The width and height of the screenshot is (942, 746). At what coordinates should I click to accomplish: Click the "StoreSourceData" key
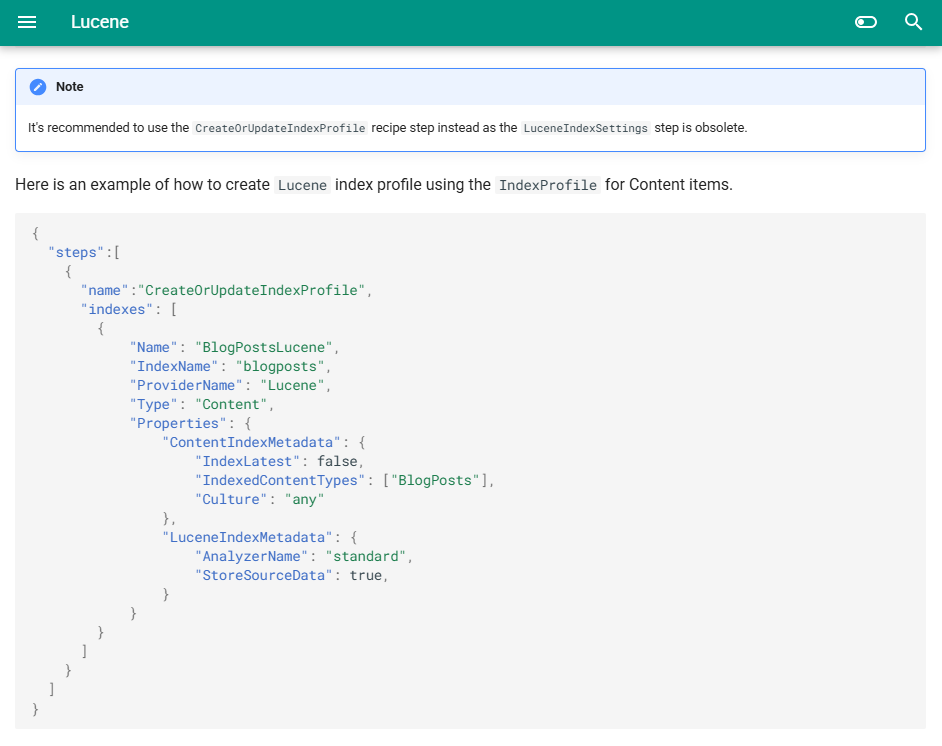(x=263, y=576)
